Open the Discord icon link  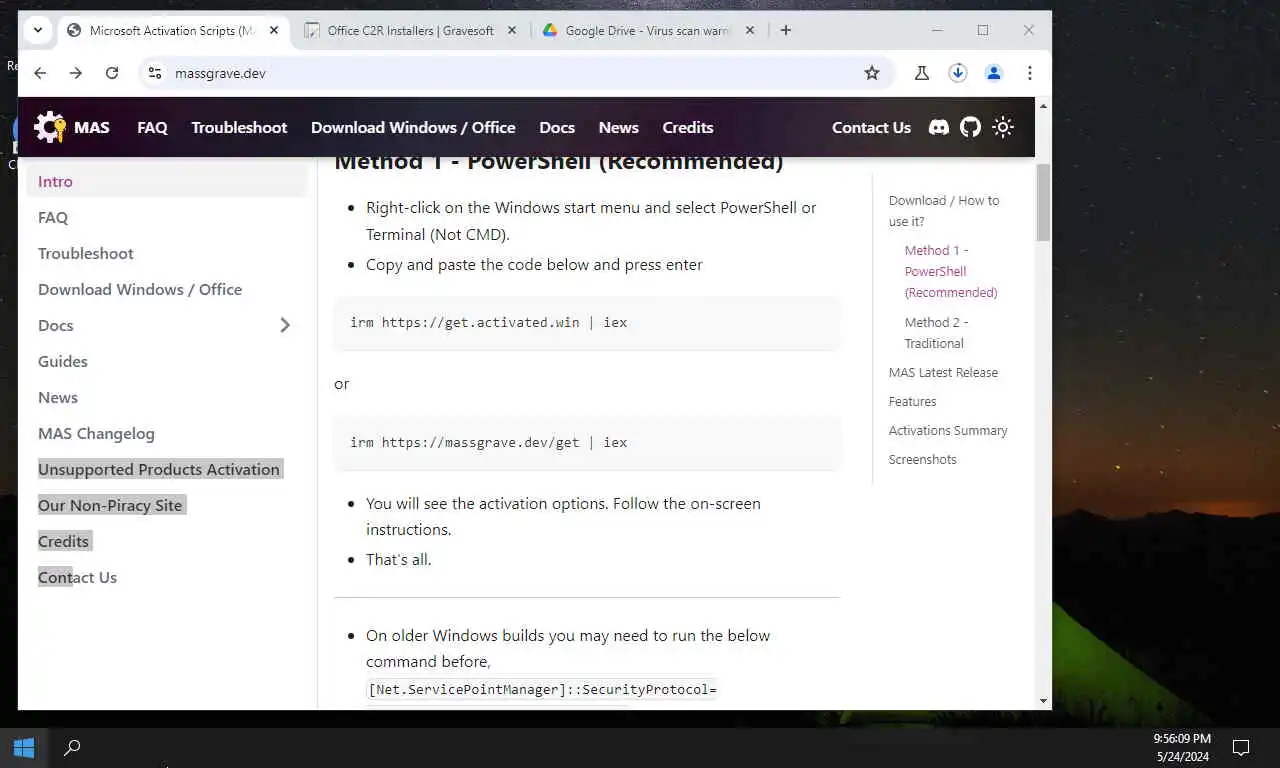tap(938, 127)
